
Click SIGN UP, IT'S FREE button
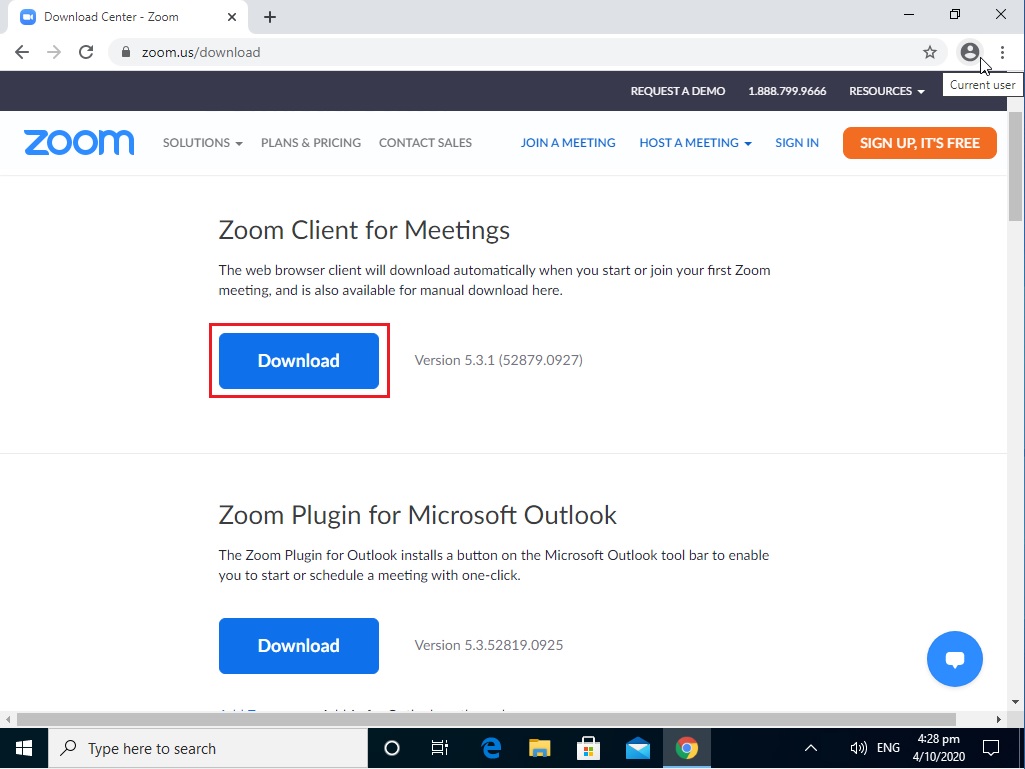coord(920,143)
